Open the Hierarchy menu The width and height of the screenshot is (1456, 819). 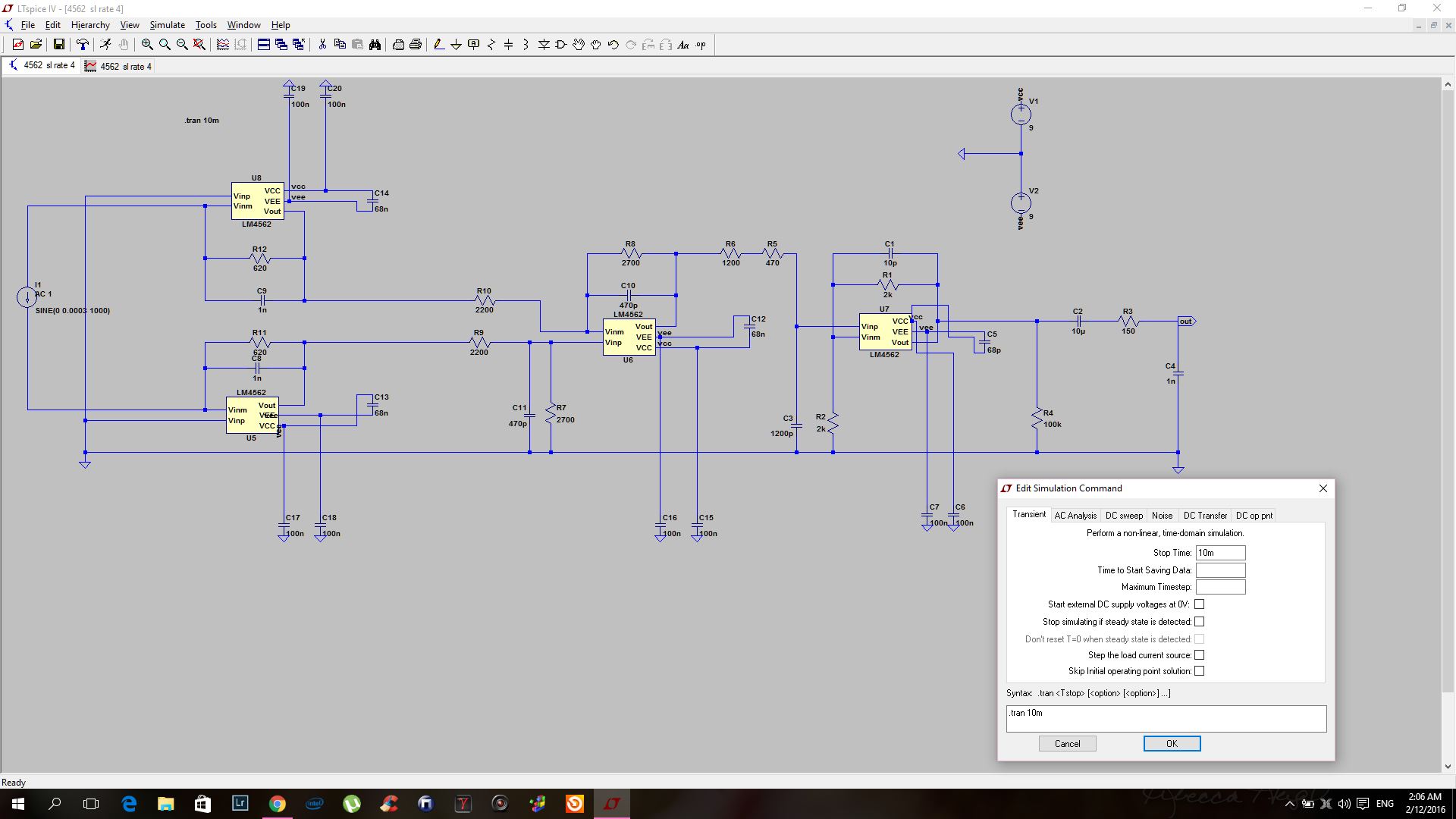[90, 25]
